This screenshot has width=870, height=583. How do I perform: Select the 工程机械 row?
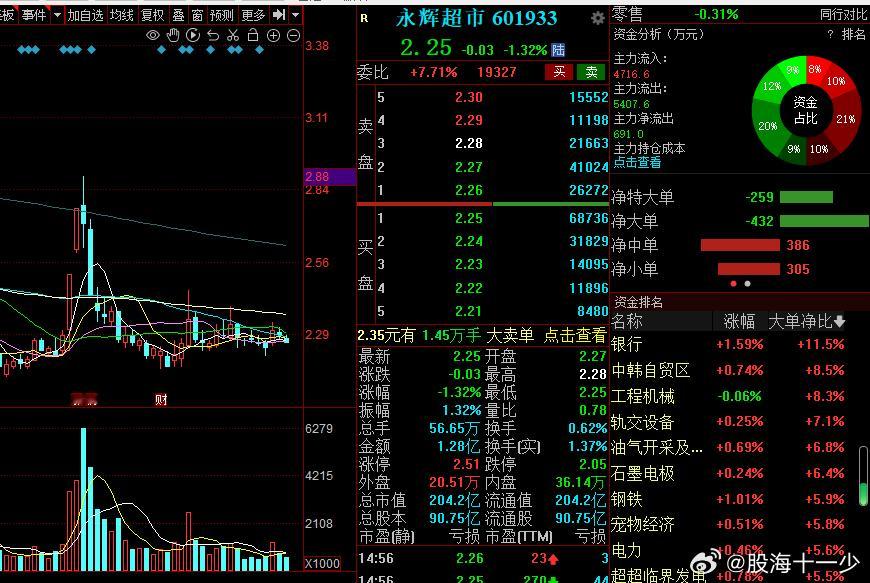pos(727,396)
